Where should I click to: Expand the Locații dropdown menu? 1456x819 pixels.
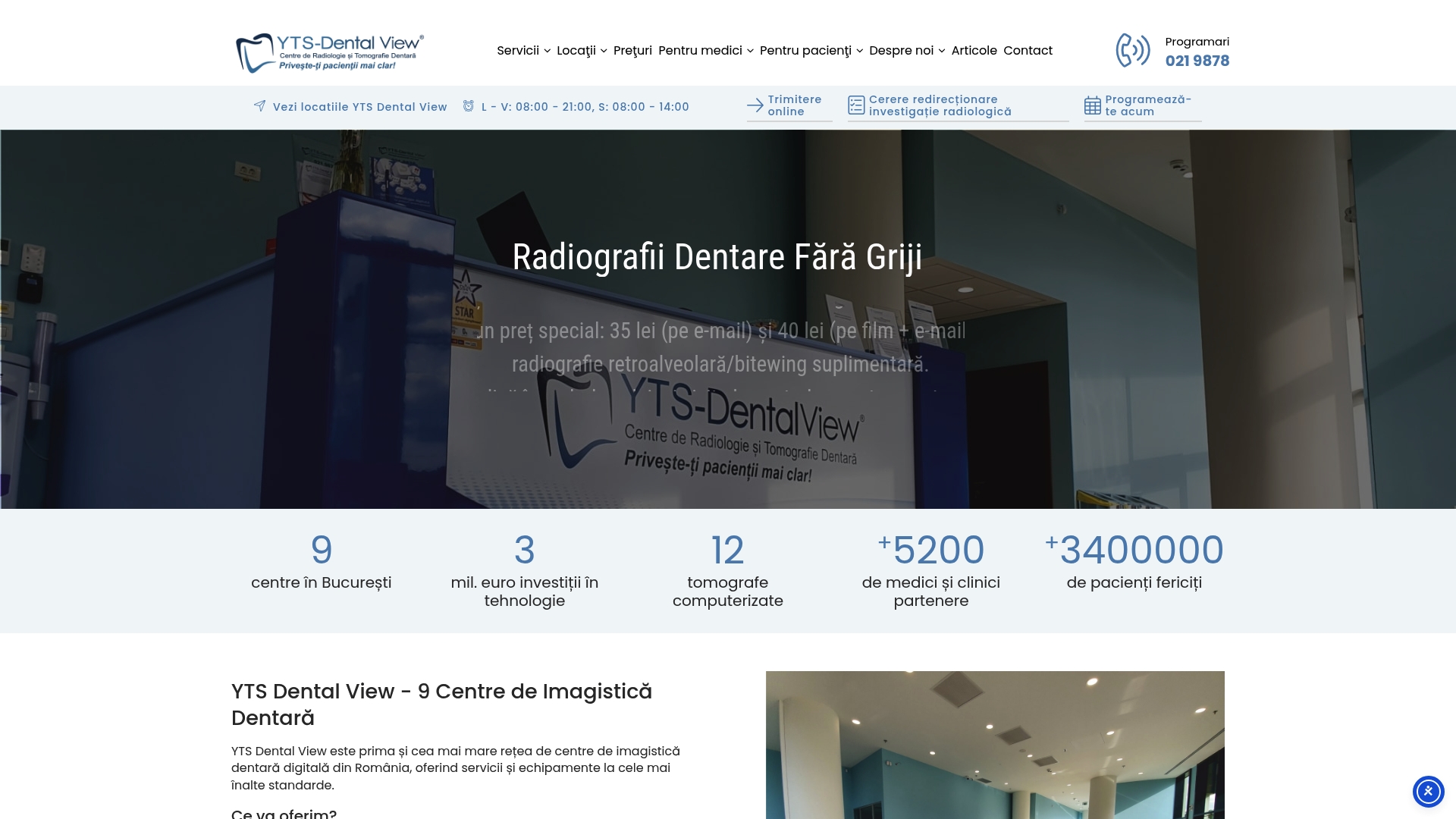[x=581, y=51]
